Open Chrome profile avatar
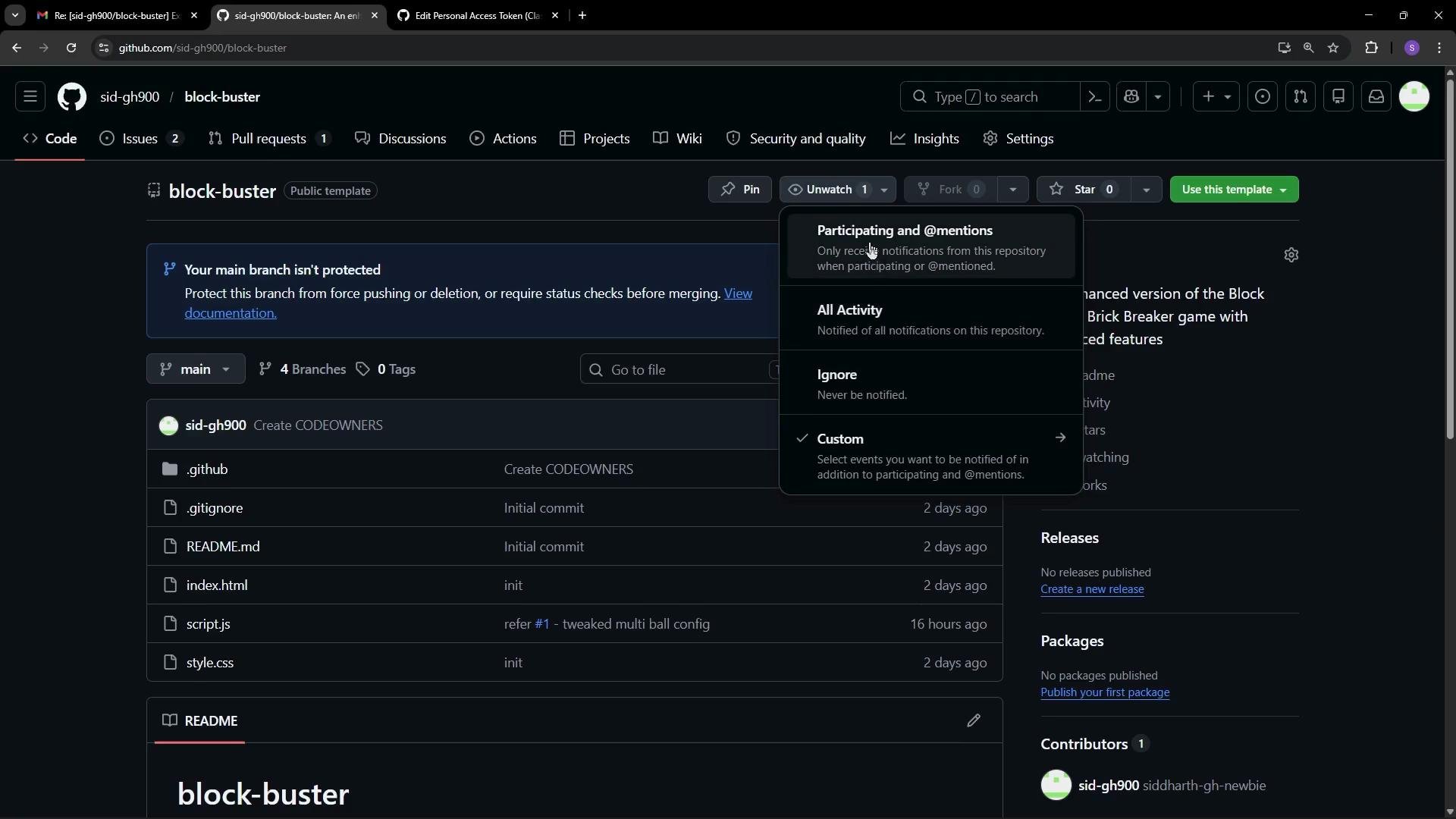 [1412, 48]
